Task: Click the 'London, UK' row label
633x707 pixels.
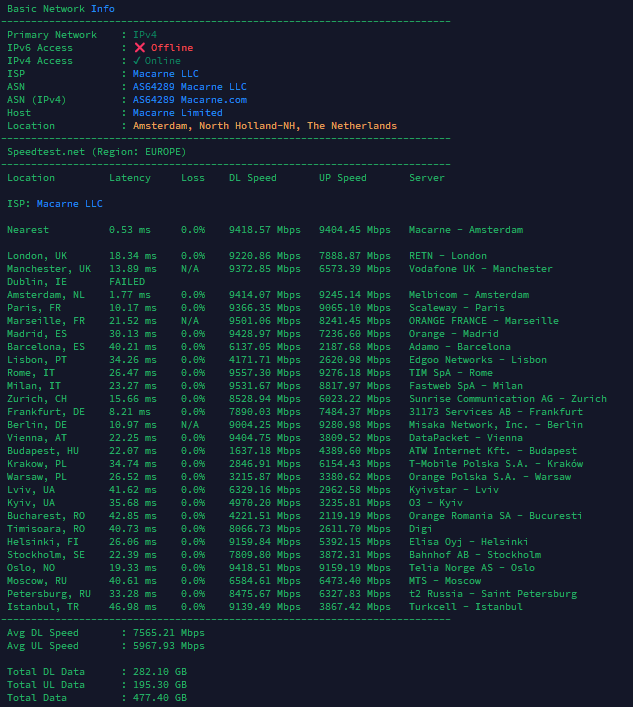Action: click(x=37, y=256)
